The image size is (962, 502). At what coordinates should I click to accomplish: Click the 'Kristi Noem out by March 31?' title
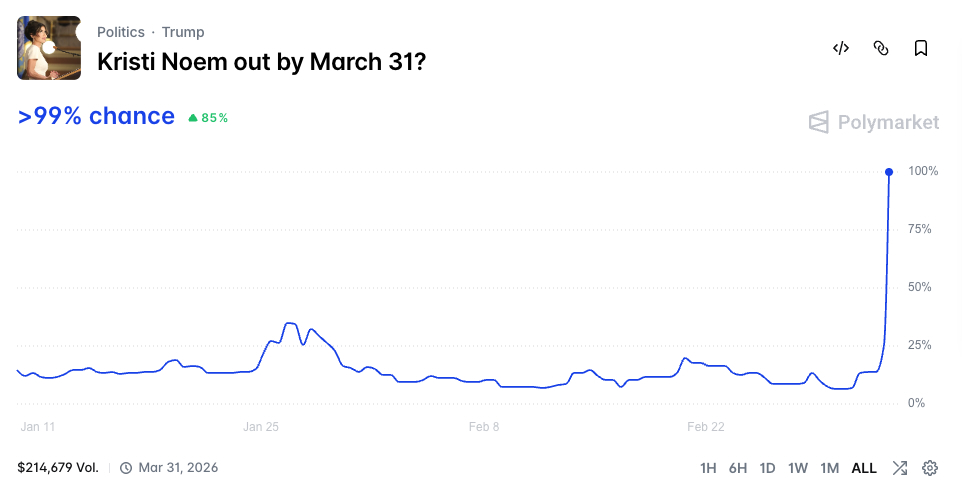click(x=261, y=61)
